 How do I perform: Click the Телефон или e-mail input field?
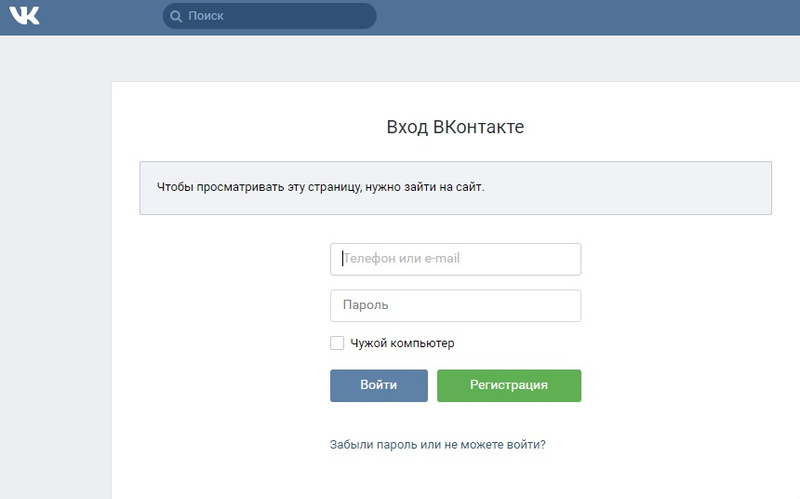[x=455, y=259]
